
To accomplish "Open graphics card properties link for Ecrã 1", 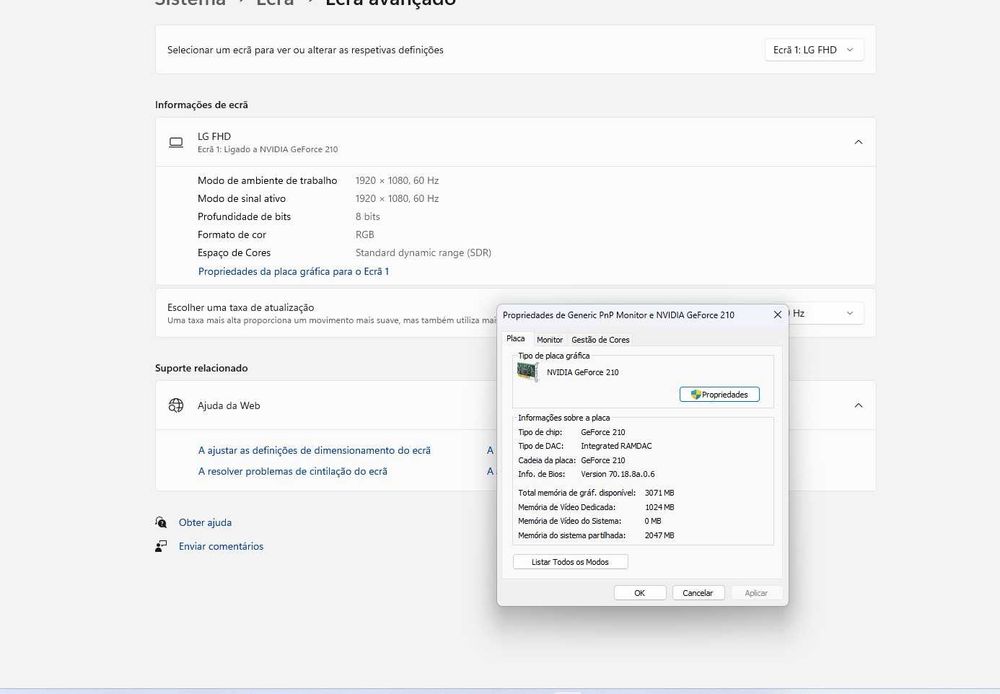I will [293, 271].
